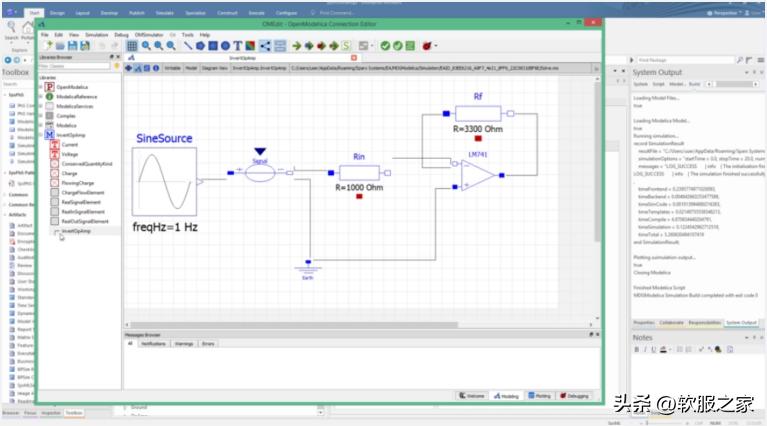Screen dimensions: 767x426
Task: Expand the OpenModelica library node
Action: point(40,86)
